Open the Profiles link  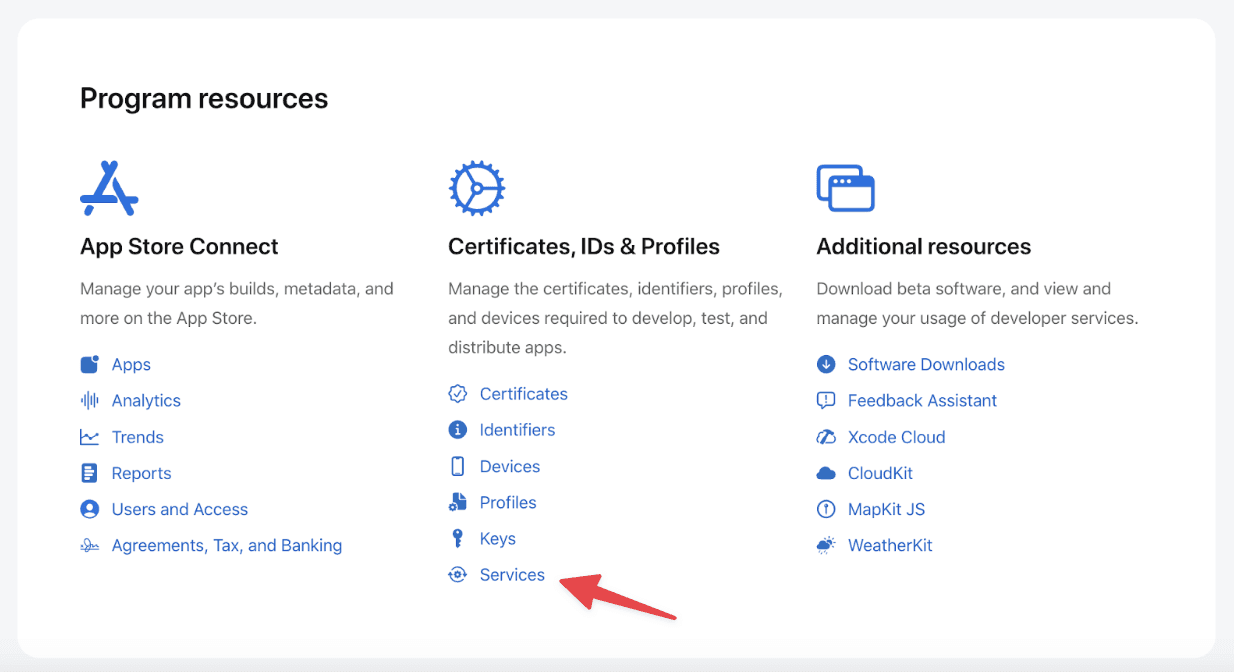click(508, 502)
